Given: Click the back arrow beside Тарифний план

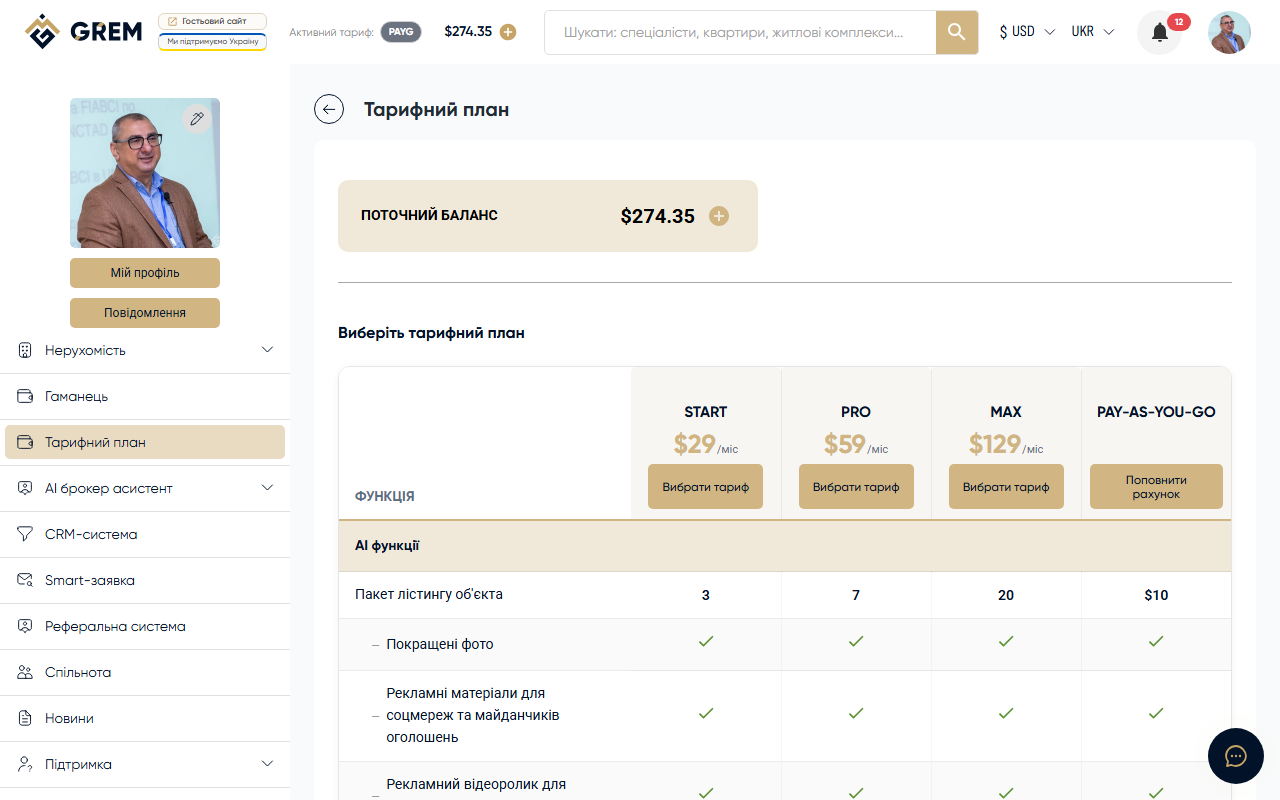Looking at the screenshot, I should [329, 109].
